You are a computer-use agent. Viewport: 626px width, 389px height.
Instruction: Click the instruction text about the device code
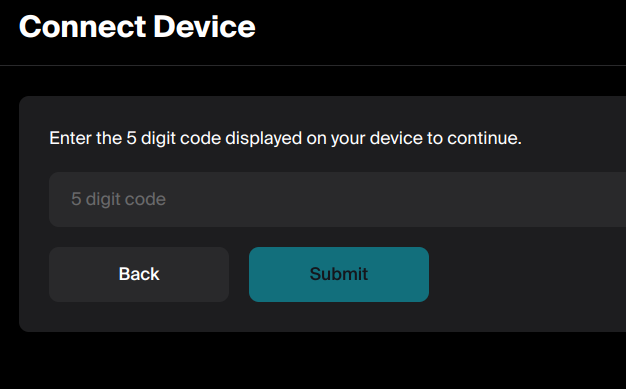pyautogui.click(x=285, y=139)
